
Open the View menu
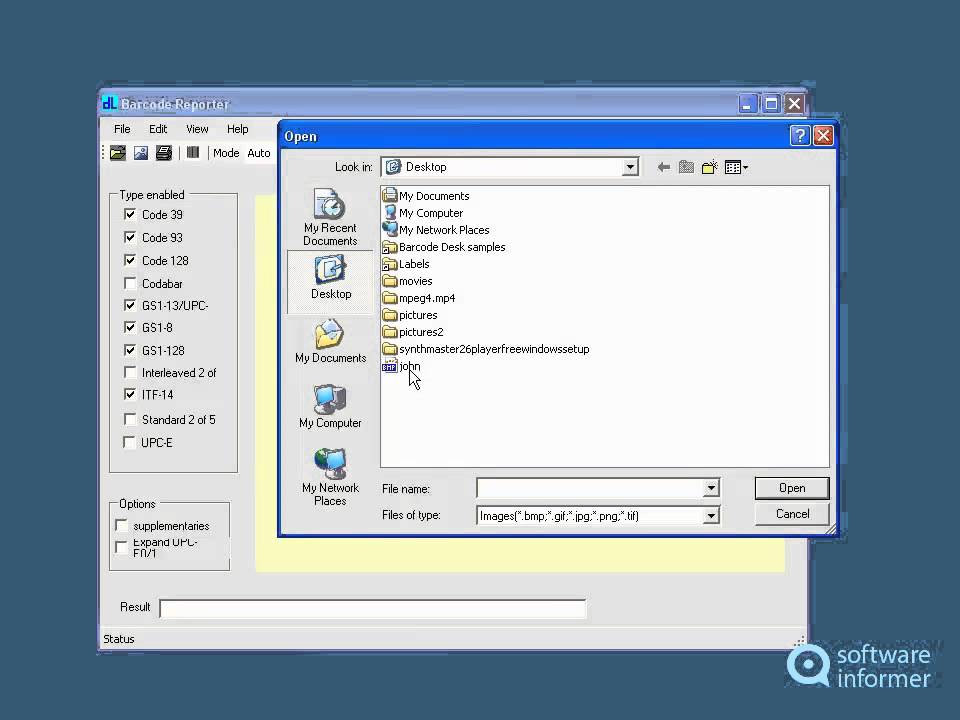point(197,129)
